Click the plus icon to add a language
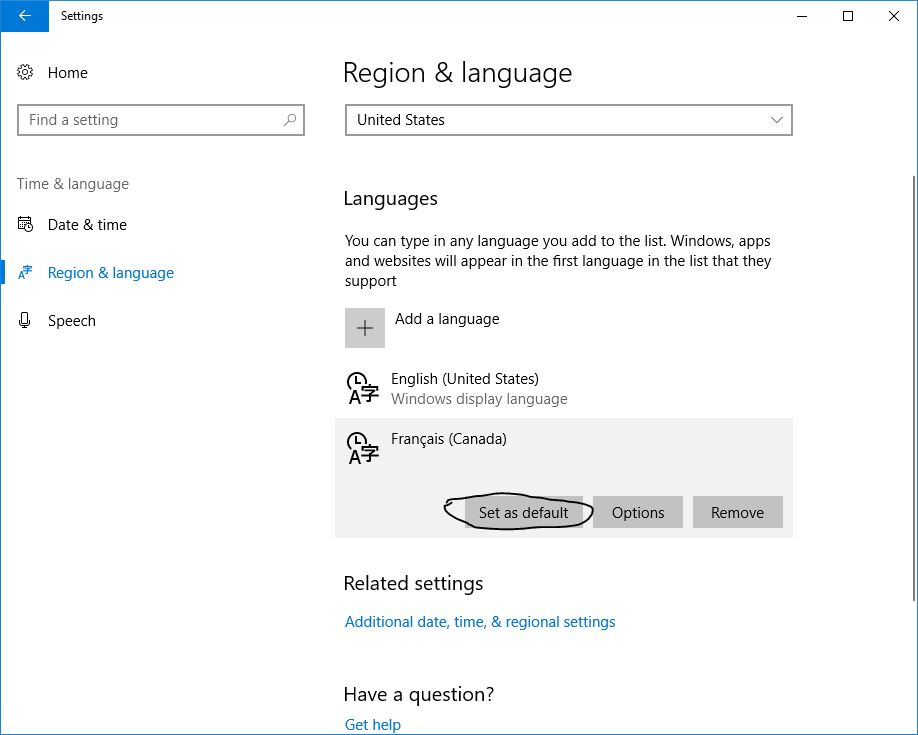This screenshot has height=735, width=918. 365,328
